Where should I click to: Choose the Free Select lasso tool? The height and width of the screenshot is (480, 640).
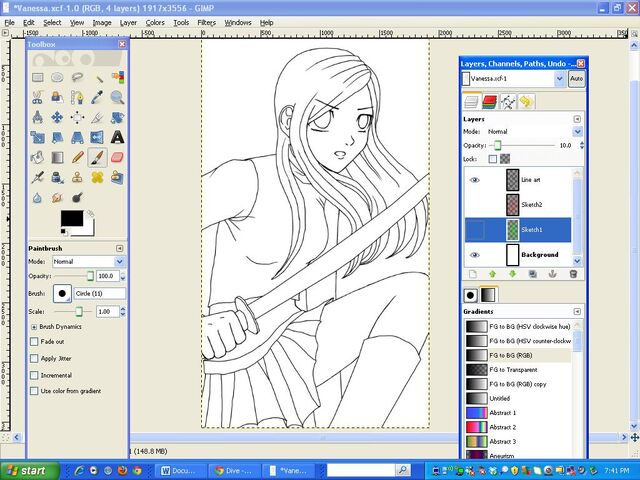pyautogui.click(x=77, y=78)
